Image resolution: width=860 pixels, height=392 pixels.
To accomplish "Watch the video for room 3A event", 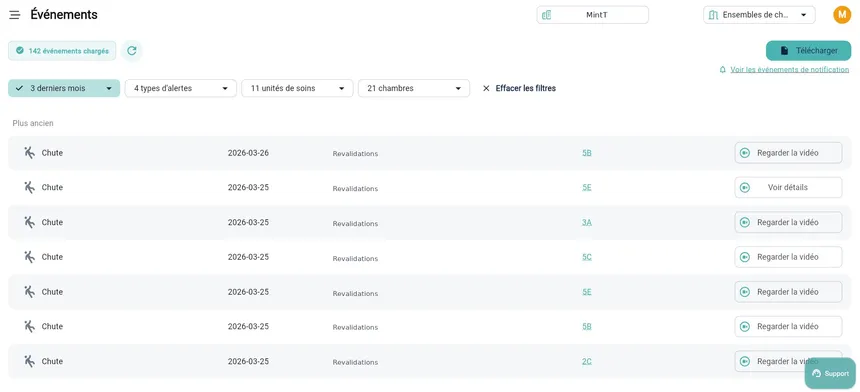I will pos(788,223).
